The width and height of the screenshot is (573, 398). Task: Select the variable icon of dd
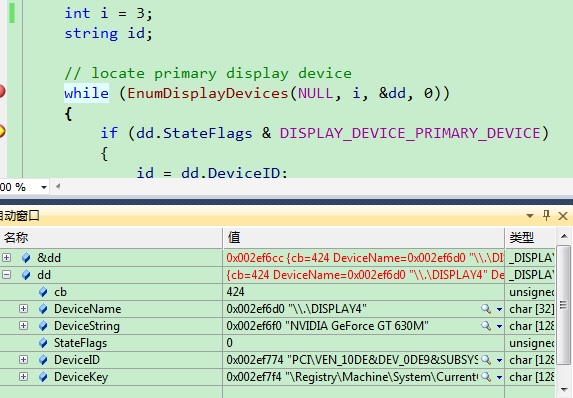click(x=26, y=275)
